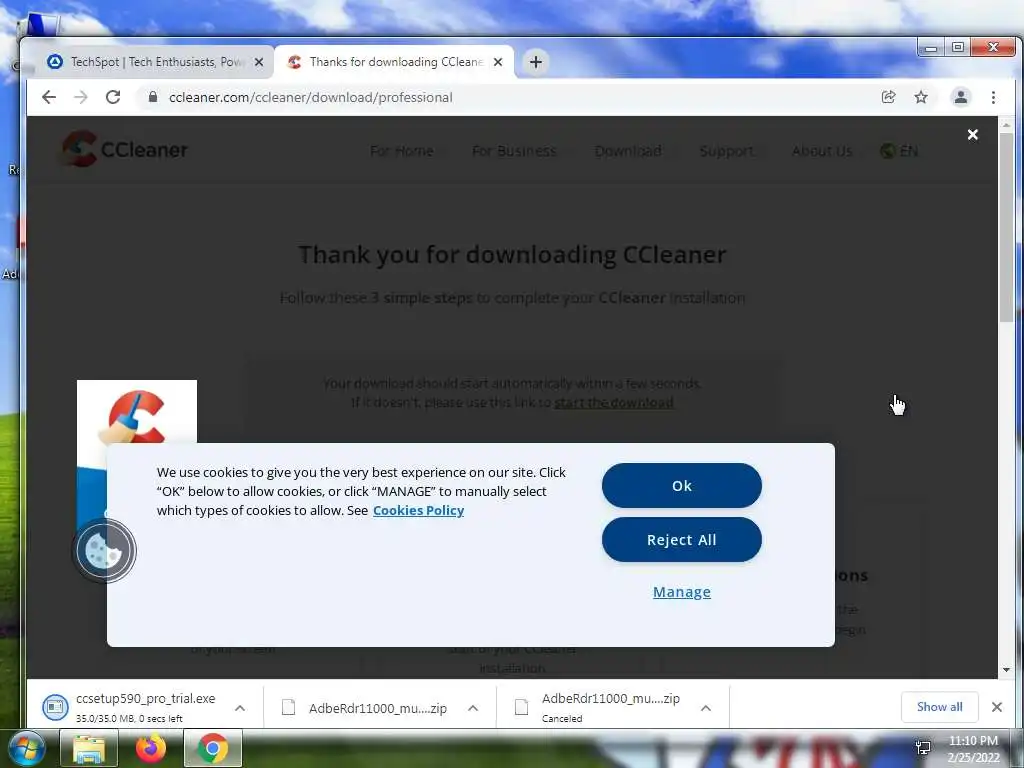Click the CCleaner installer image thumbnail
The width and height of the screenshot is (1024, 768).
tap(136, 411)
